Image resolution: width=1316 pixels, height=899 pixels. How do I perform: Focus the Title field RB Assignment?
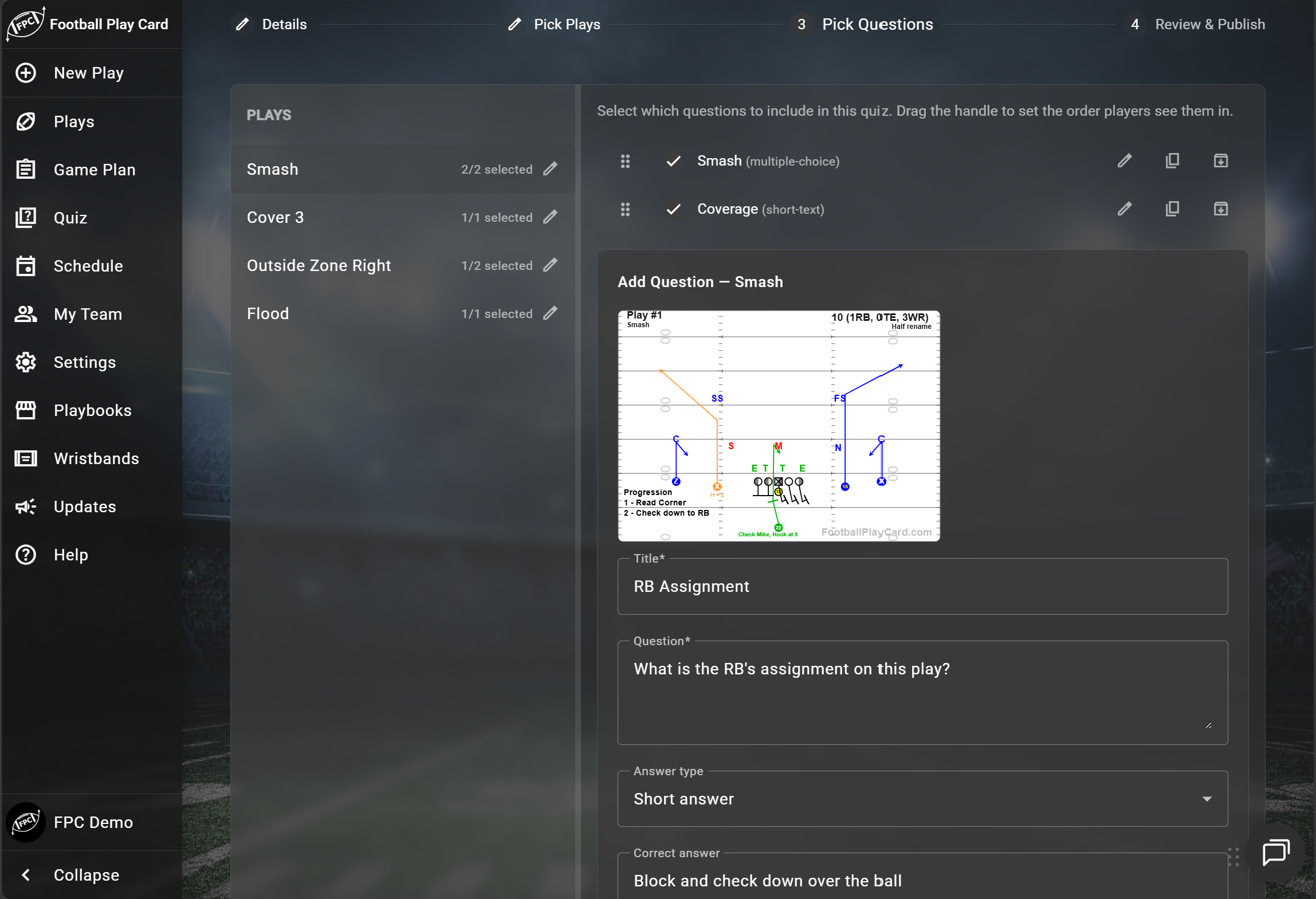click(x=922, y=586)
